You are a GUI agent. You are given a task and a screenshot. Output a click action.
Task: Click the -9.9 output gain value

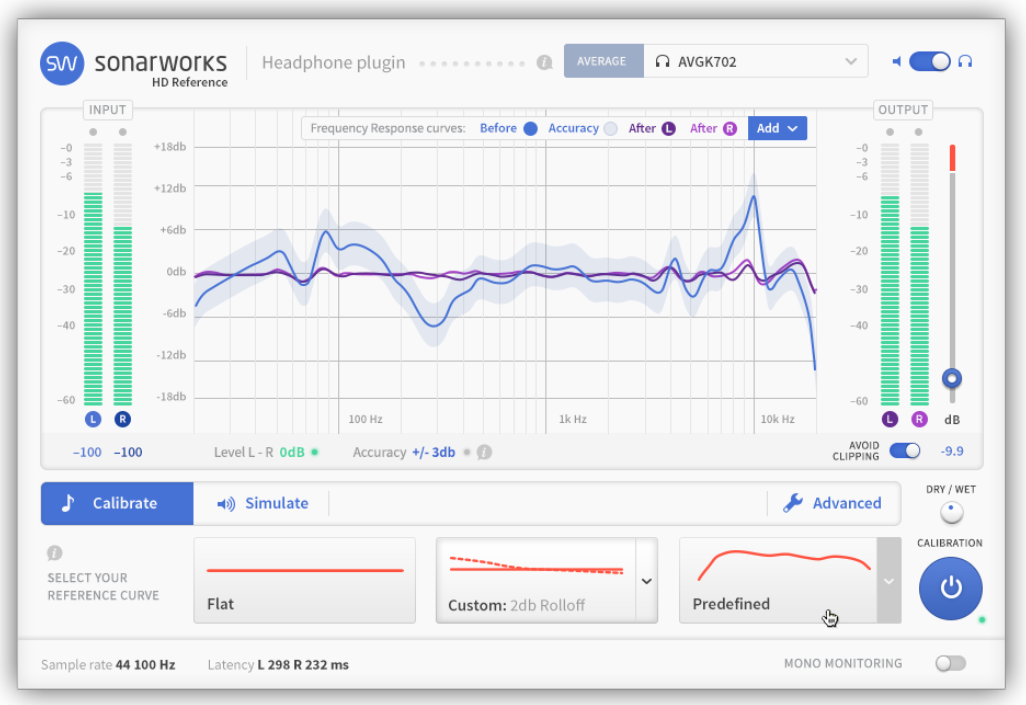coord(952,451)
